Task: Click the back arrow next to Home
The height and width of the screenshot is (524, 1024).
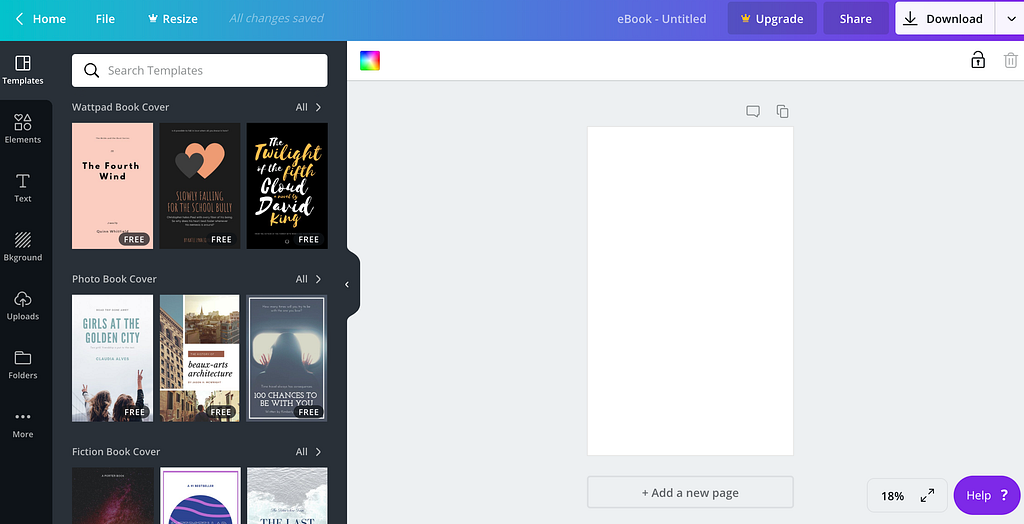Action: (x=20, y=19)
